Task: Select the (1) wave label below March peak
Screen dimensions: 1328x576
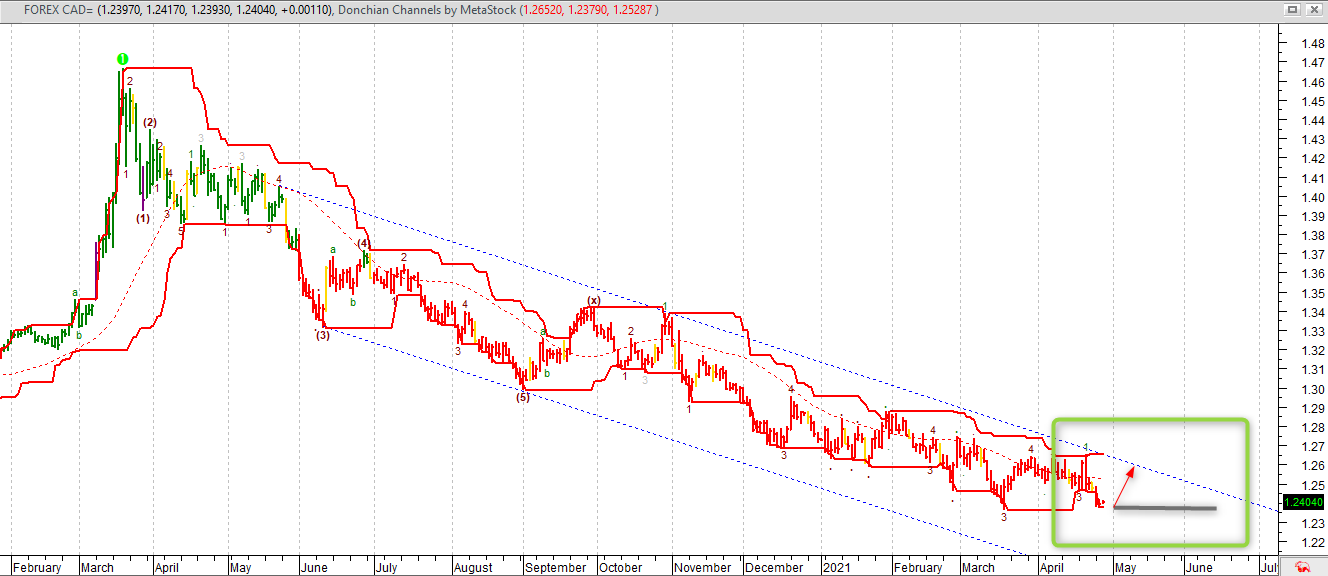Action: 142,218
